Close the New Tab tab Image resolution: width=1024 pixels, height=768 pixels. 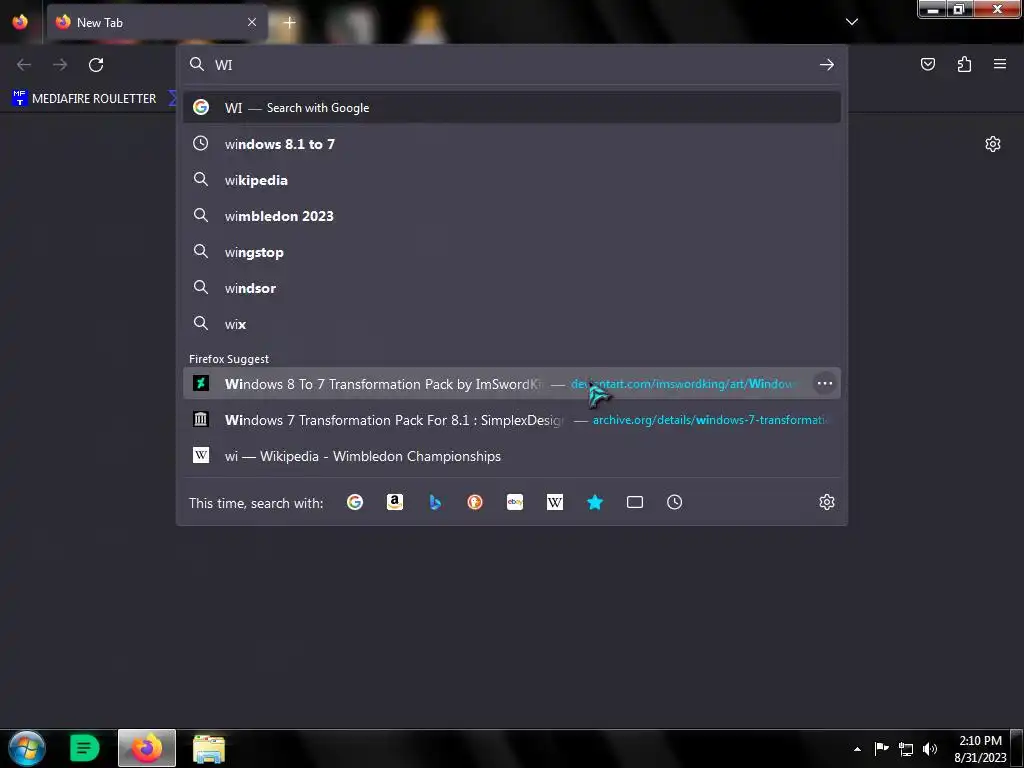[251, 22]
